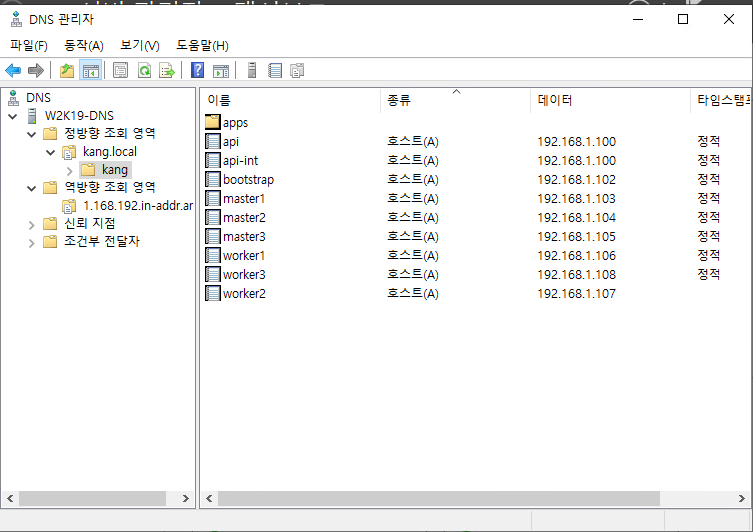Minimize the DNS 관리자 window

(x=638, y=19)
